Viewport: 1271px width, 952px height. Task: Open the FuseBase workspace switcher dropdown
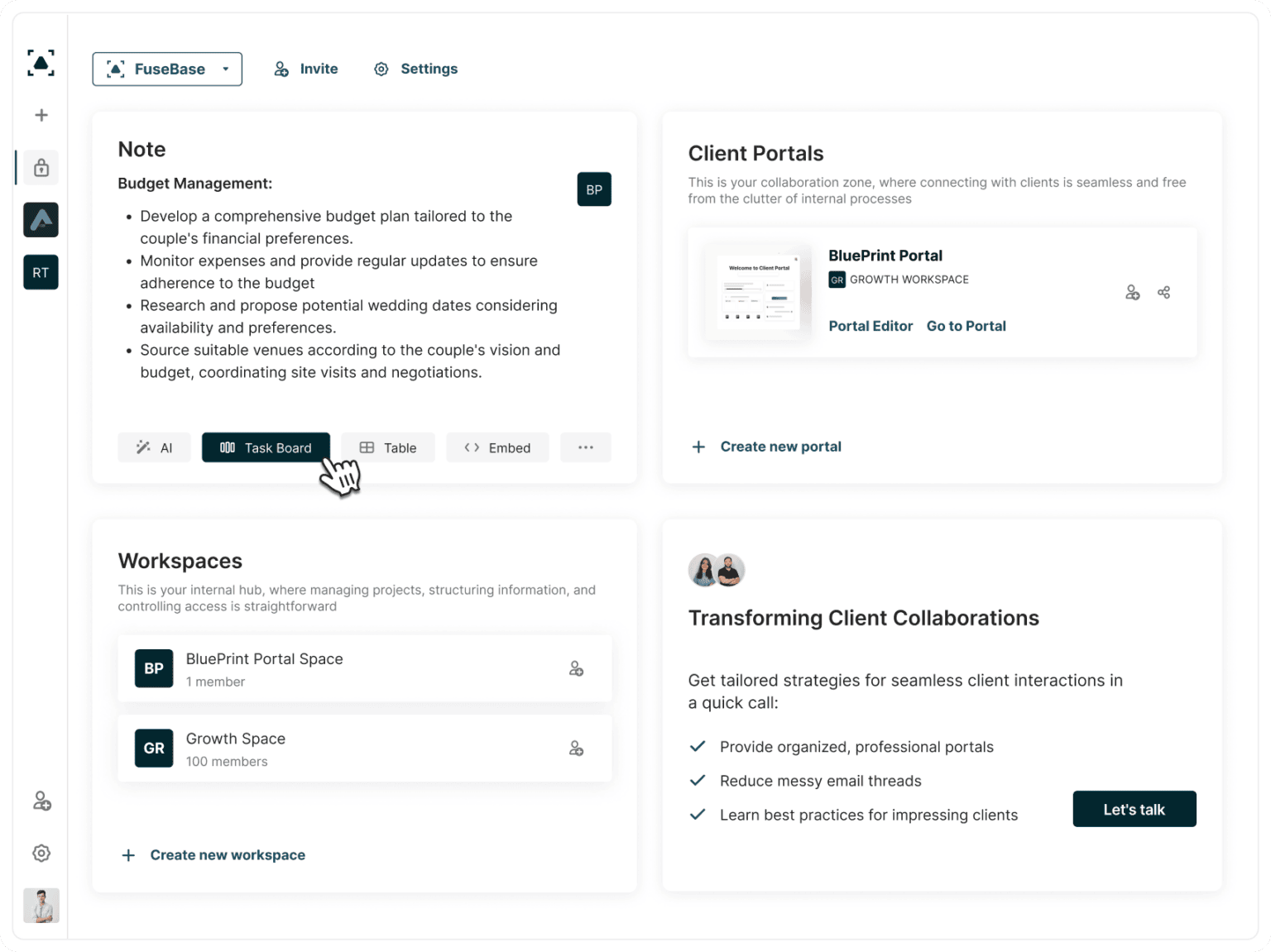[167, 69]
